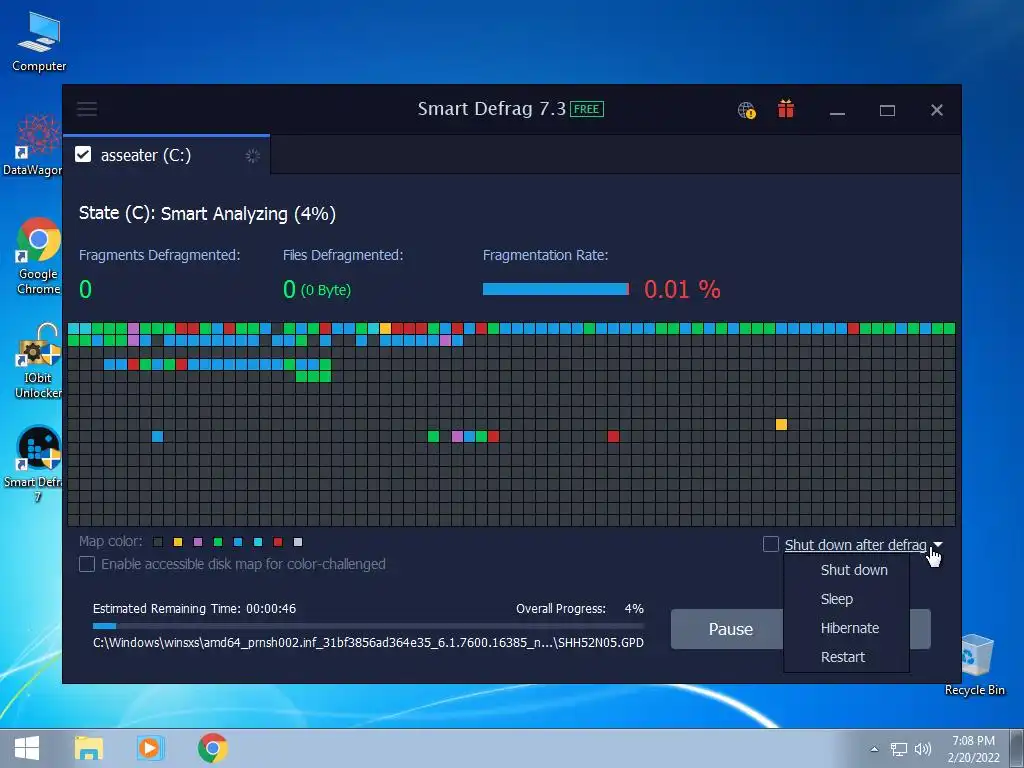Choose Shut down from the dropdown menu

pyautogui.click(x=854, y=570)
